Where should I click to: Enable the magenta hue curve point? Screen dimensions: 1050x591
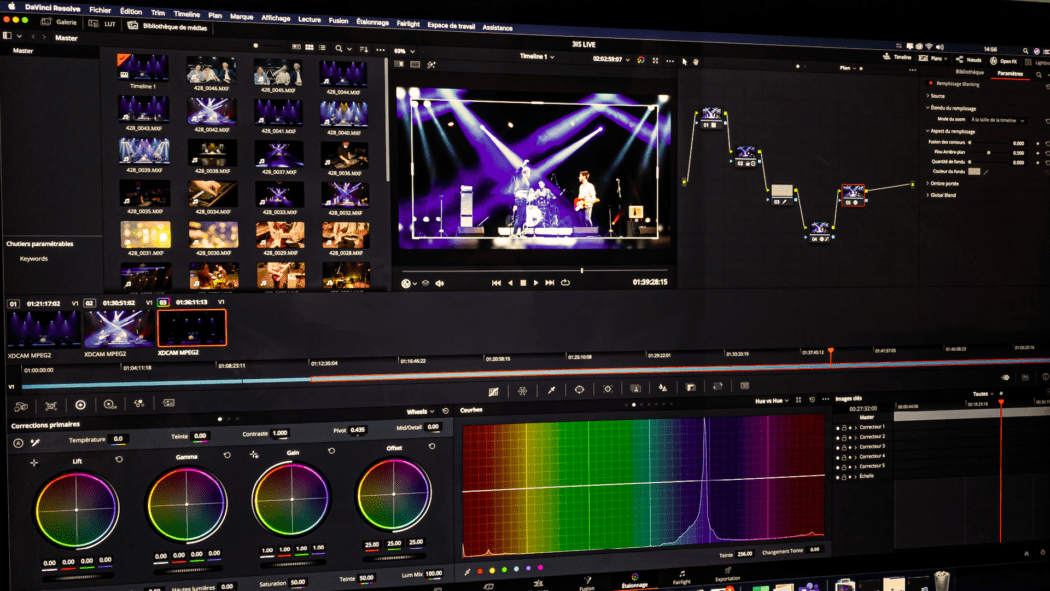click(540, 568)
